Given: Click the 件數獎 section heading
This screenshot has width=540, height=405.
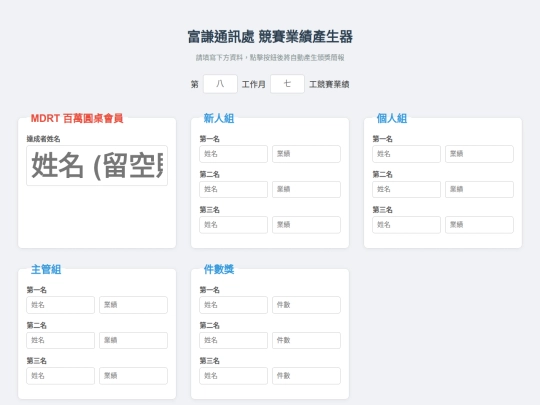Looking at the screenshot, I should [219, 269].
